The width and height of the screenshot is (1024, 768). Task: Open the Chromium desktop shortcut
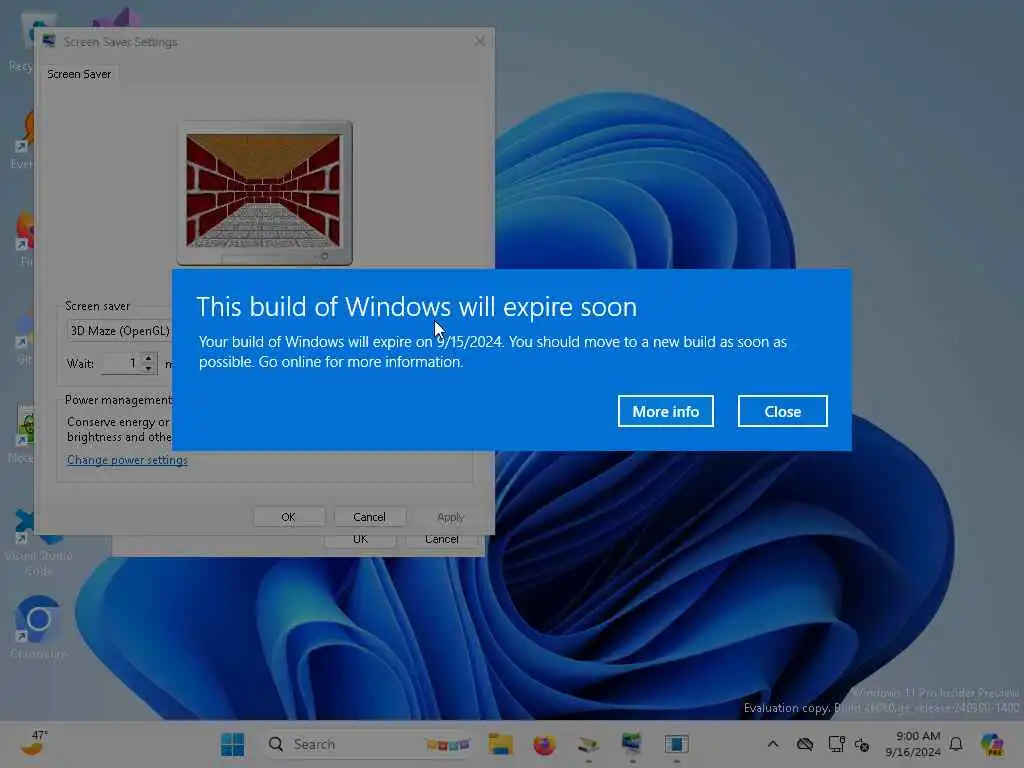tap(38, 627)
